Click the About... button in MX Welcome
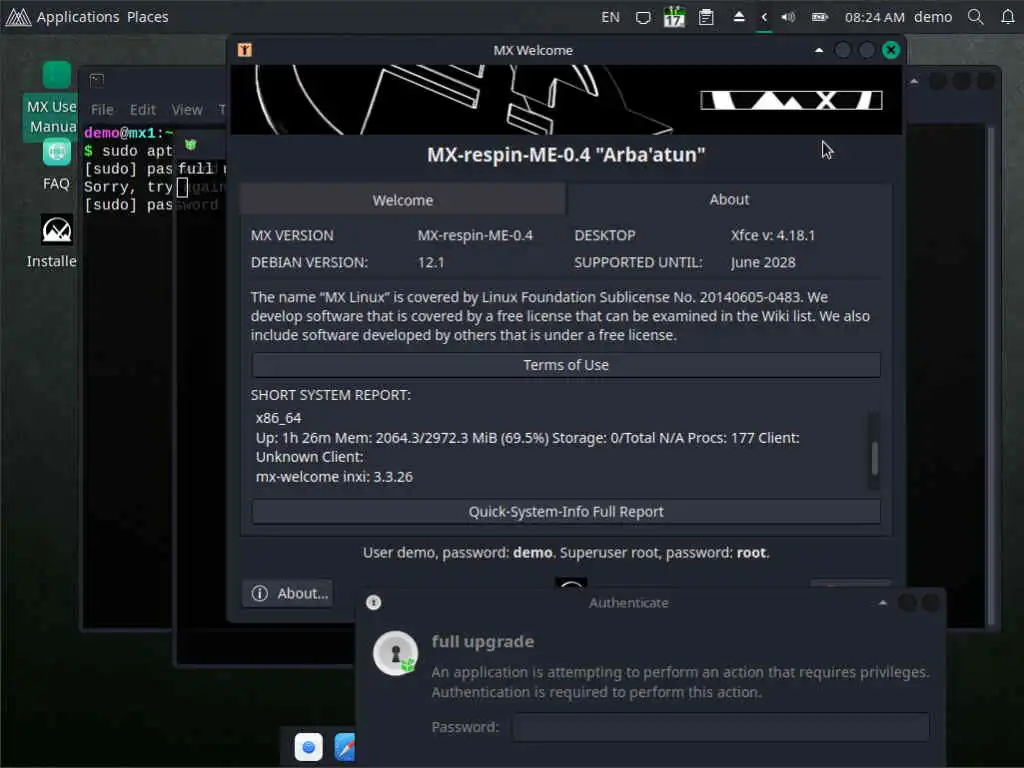 [289, 593]
